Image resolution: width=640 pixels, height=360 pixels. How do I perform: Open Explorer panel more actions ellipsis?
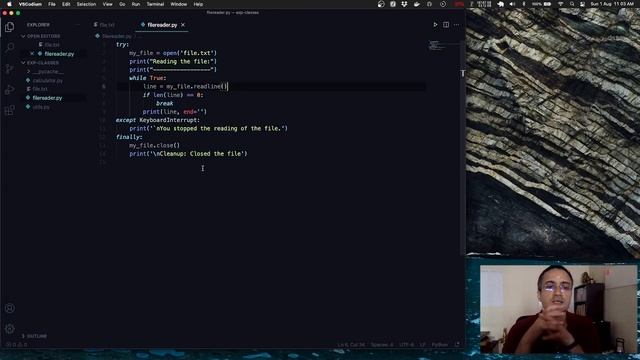(77, 25)
